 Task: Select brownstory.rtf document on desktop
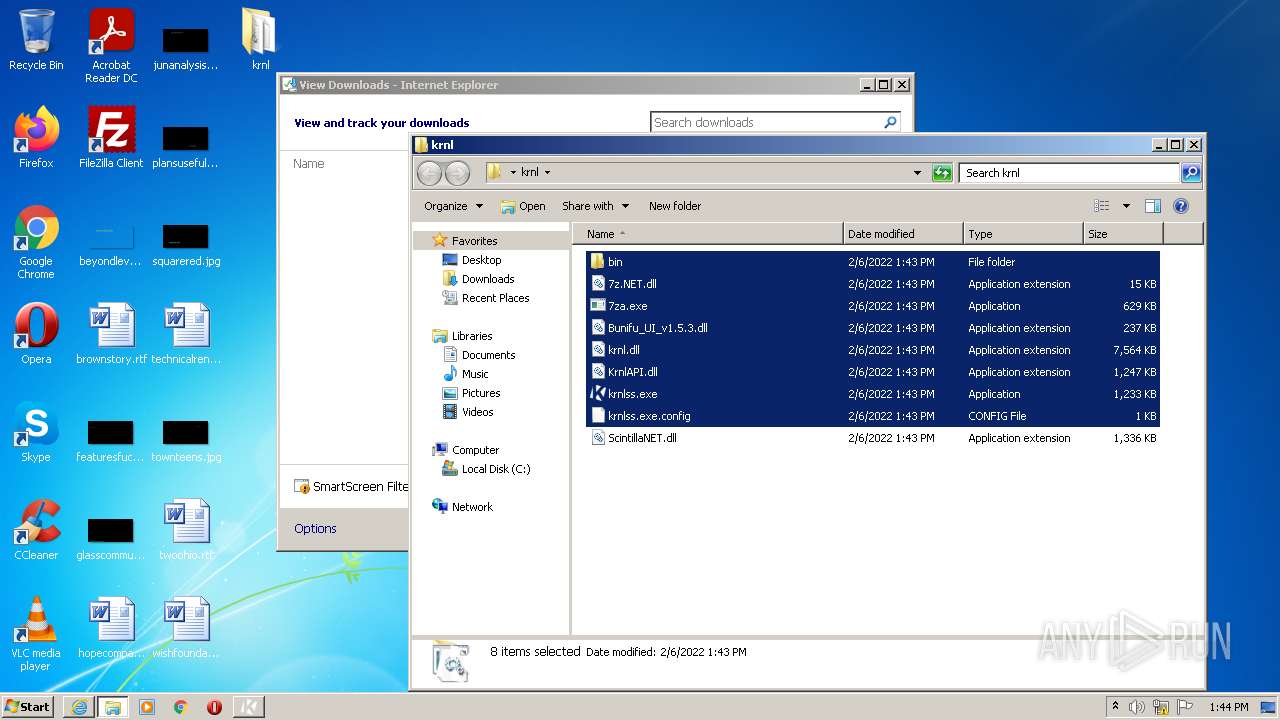pos(111,333)
